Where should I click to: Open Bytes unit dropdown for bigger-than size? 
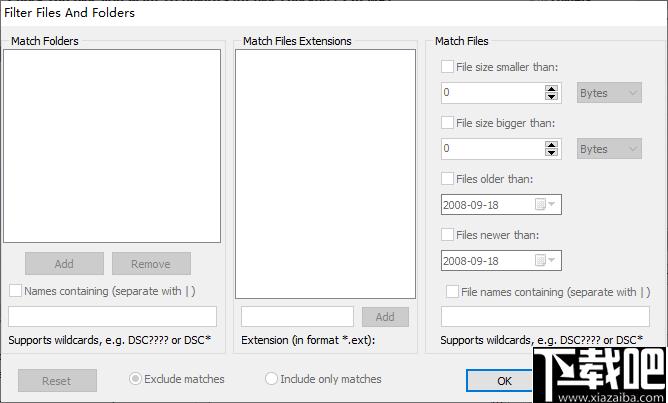click(609, 149)
